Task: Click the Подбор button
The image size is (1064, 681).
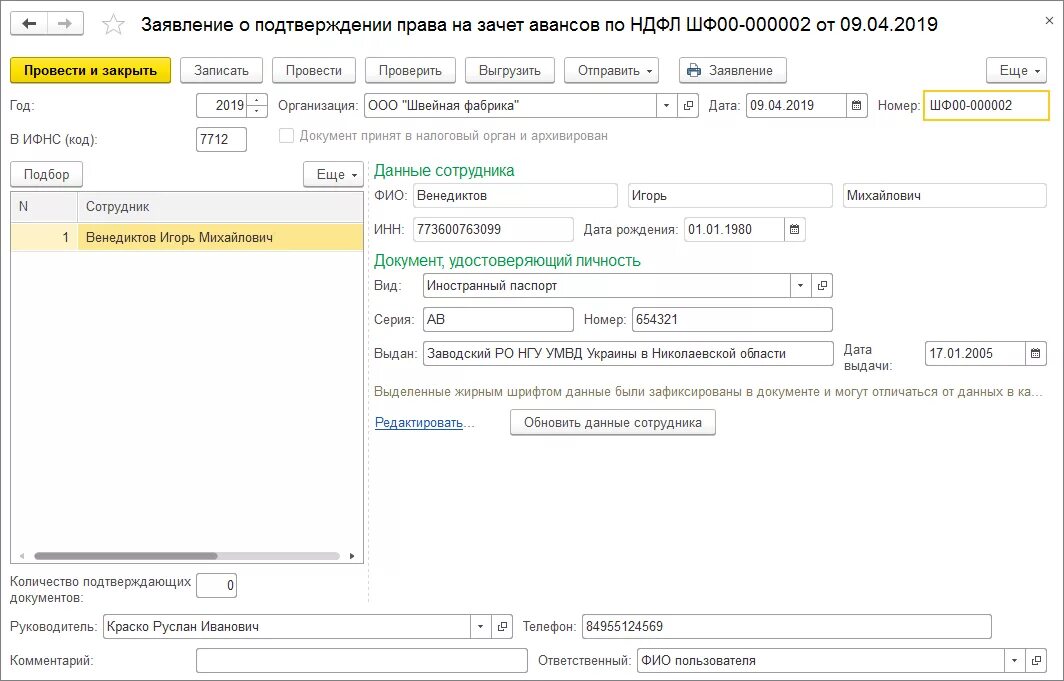Action: click(46, 174)
